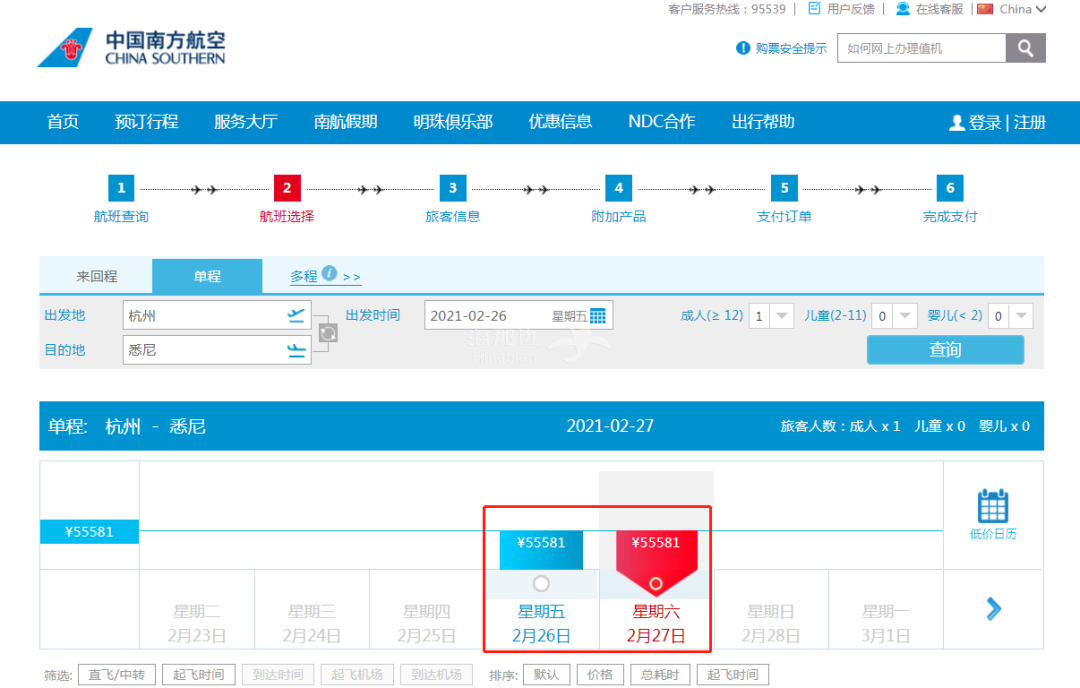Show next dates with right arrow
1080x688 pixels.
point(993,608)
